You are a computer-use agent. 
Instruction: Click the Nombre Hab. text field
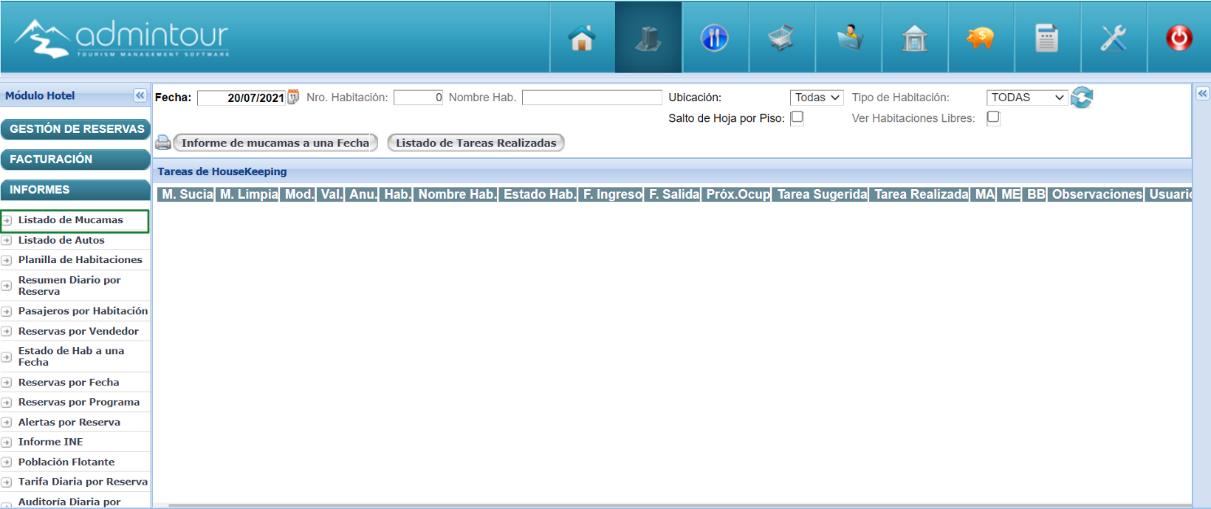pyautogui.click(x=592, y=97)
